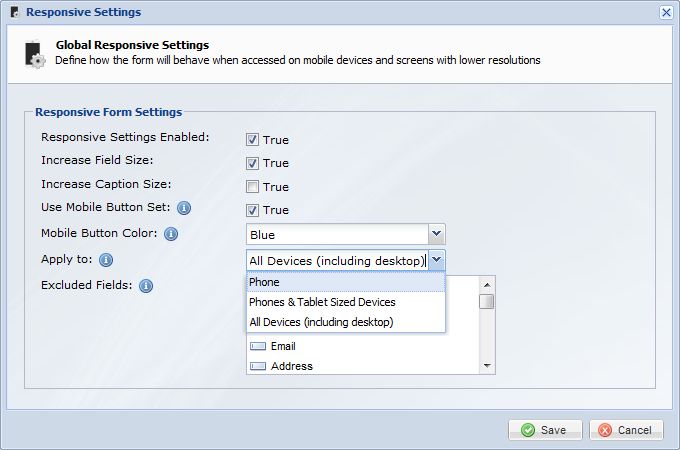Click the Blue color combo box field
This screenshot has height=450, width=680.
pos(337,235)
